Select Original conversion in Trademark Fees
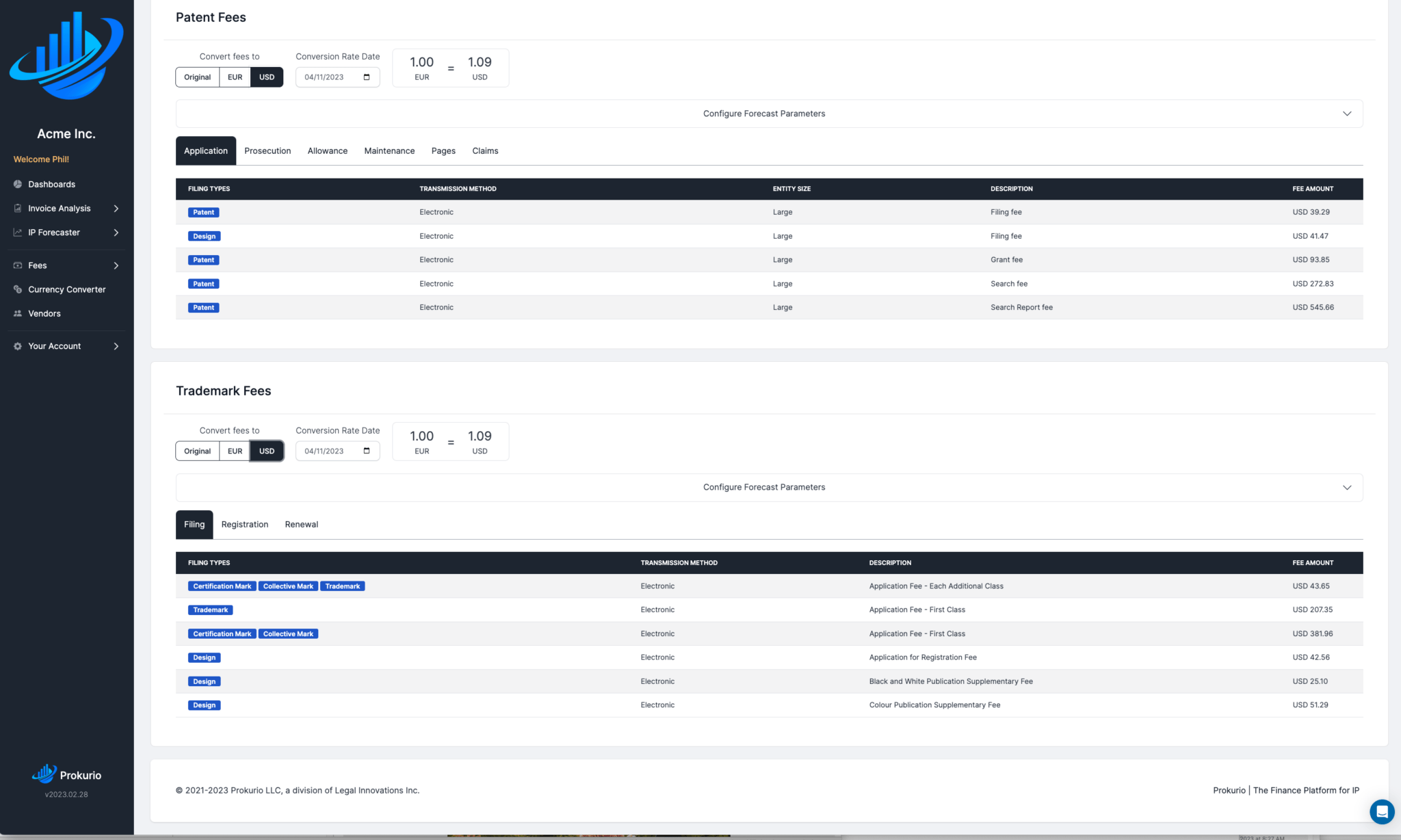This screenshot has width=1401, height=840. pyautogui.click(x=197, y=451)
